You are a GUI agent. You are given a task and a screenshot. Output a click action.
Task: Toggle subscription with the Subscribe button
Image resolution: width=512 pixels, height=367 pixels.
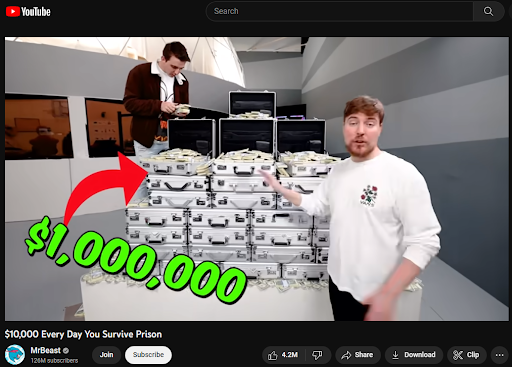(148, 355)
